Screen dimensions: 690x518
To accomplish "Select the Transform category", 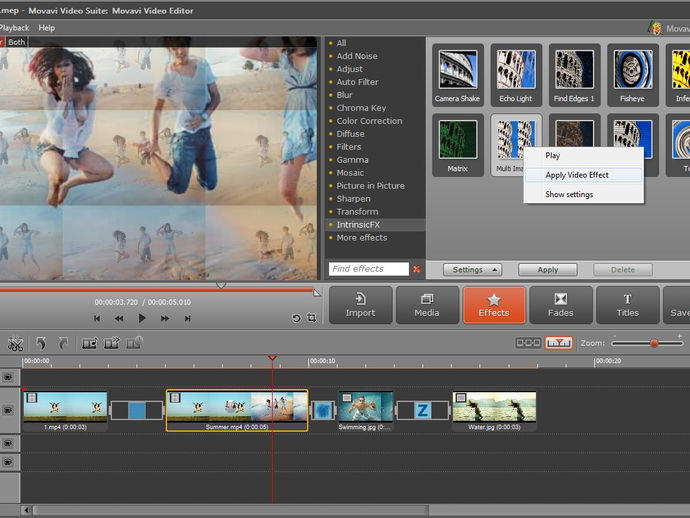I will [x=357, y=212].
